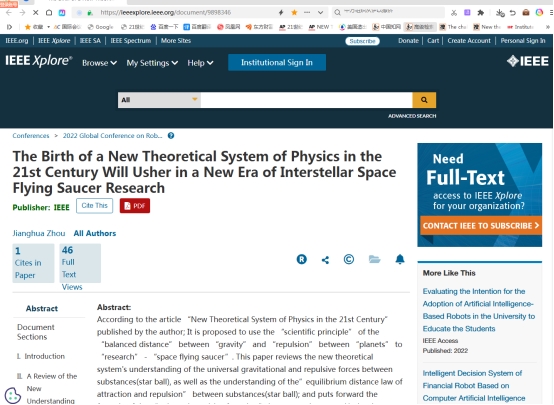Expand the Browse menu
This screenshot has height=405, width=554.
[x=99, y=63]
